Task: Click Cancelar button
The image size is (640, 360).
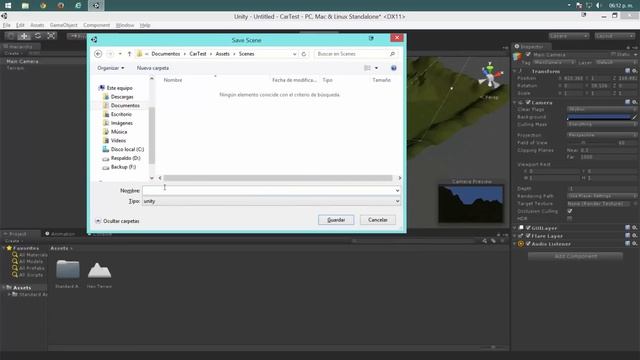Action: 378,220
